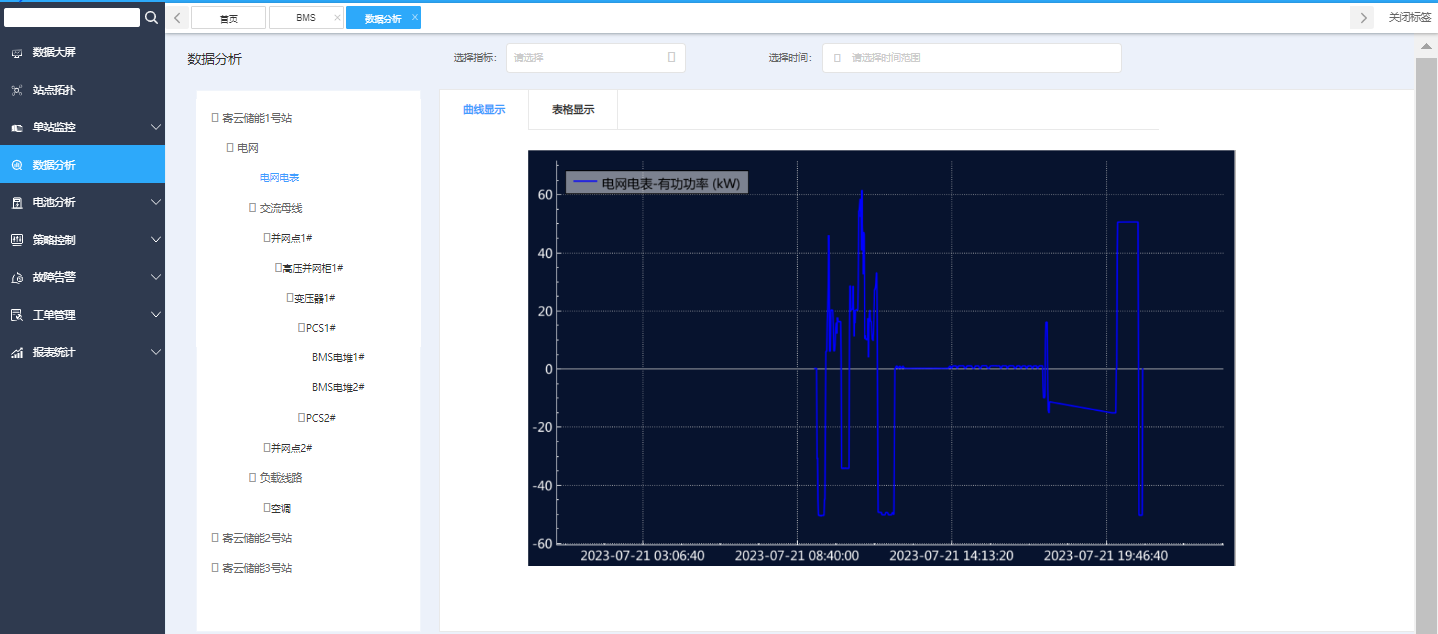Close the BMS tab via its X
The image size is (1438, 634).
pos(336,18)
